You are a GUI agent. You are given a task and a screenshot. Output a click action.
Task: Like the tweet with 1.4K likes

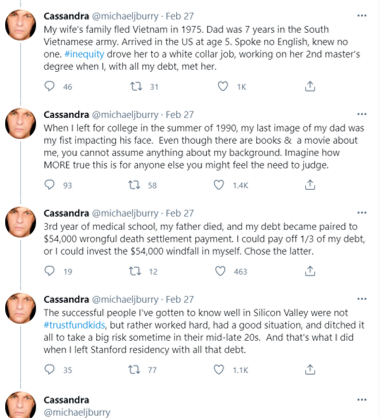(x=219, y=185)
